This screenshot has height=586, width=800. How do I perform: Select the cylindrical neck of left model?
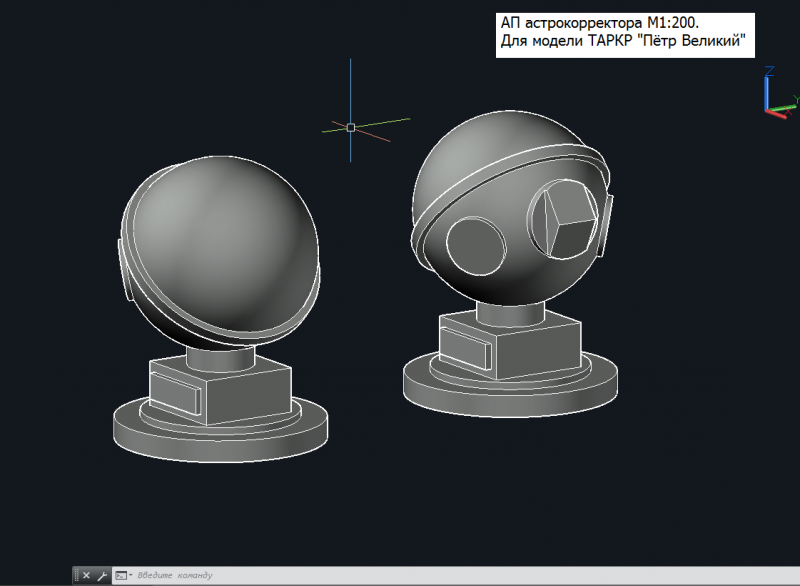[x=220, y=357]
